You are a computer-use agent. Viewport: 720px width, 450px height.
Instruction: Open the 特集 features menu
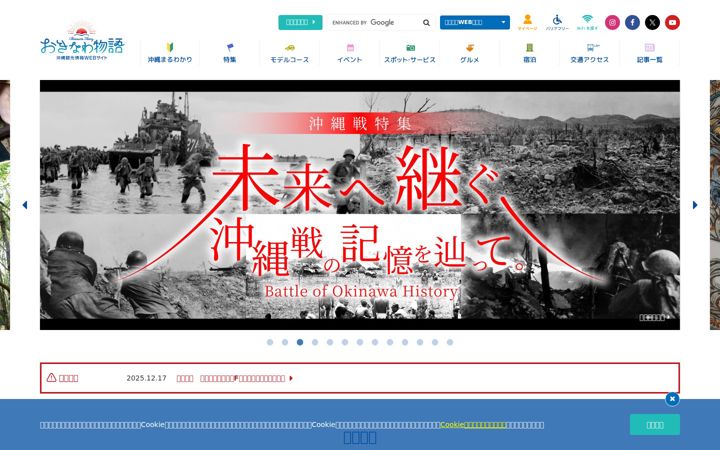click(x=230, y=53)
